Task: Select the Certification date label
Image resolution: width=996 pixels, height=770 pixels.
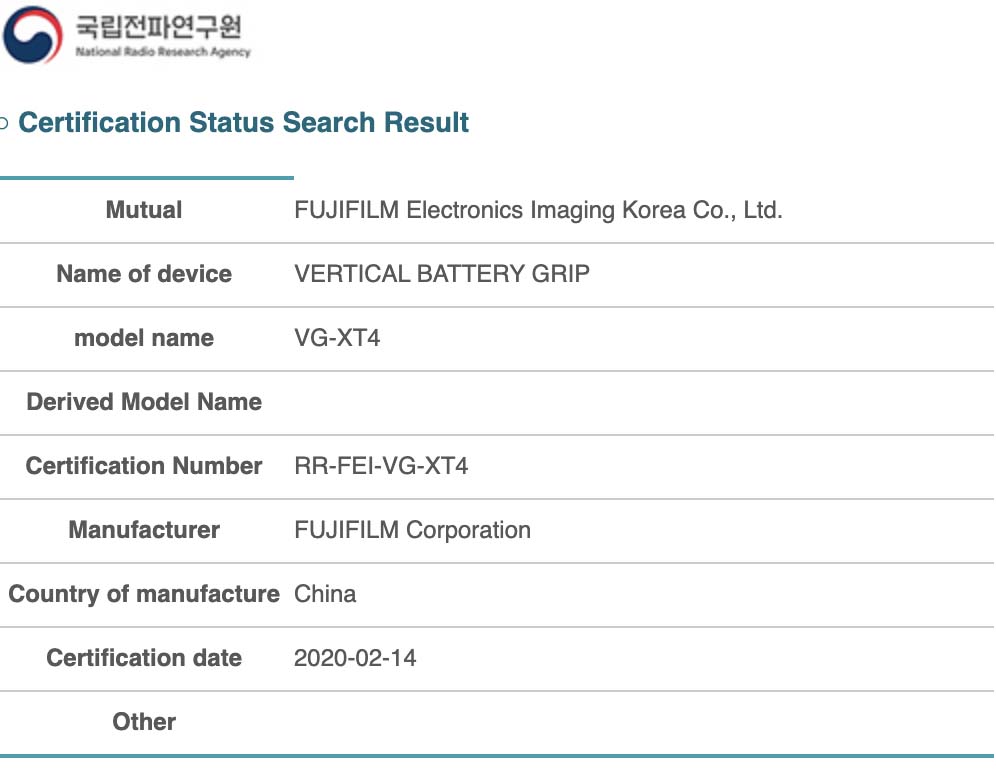Action: (x=144, y=658)
